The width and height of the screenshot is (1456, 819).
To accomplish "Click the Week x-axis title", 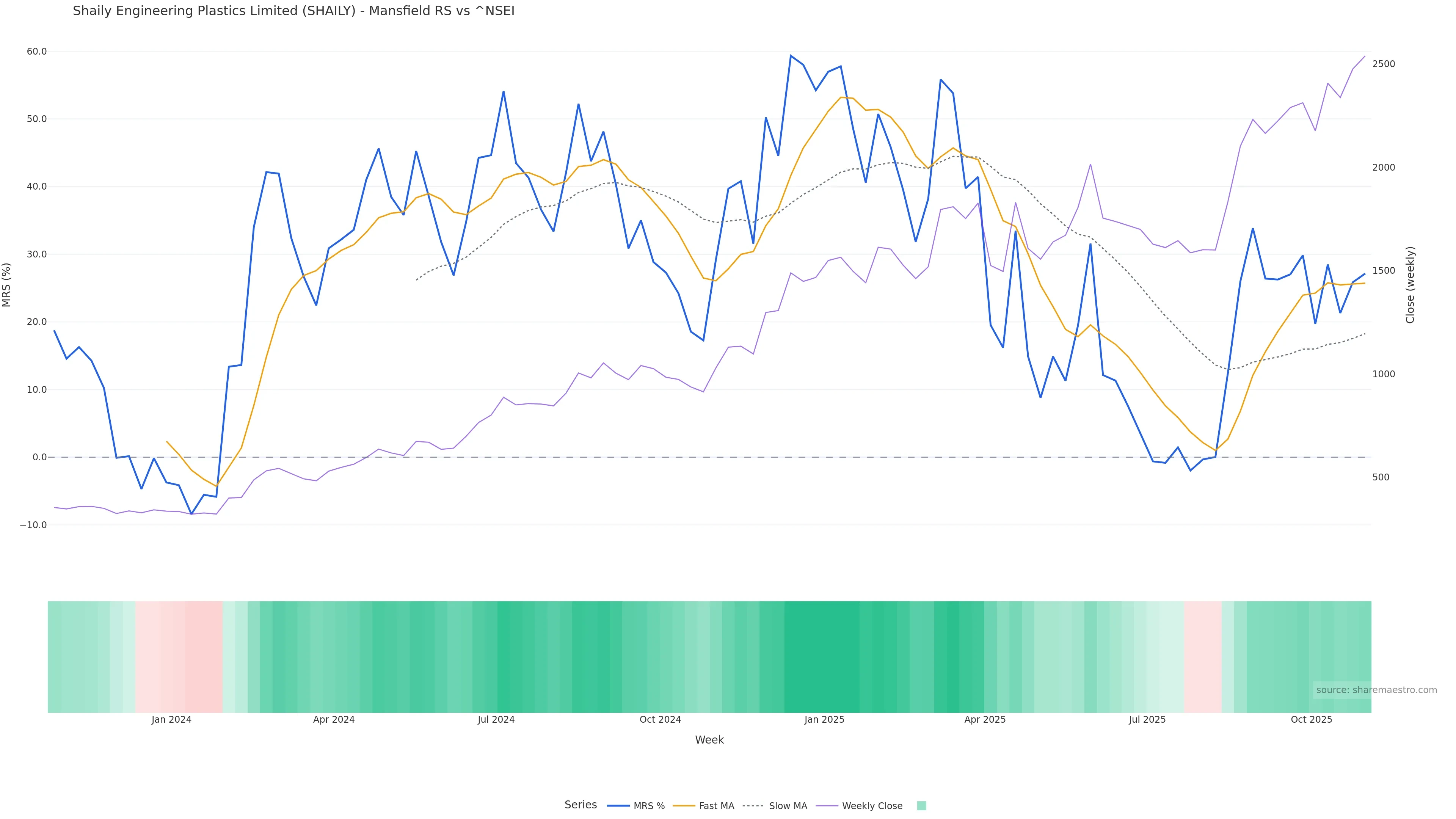I will tap(709, 740).
